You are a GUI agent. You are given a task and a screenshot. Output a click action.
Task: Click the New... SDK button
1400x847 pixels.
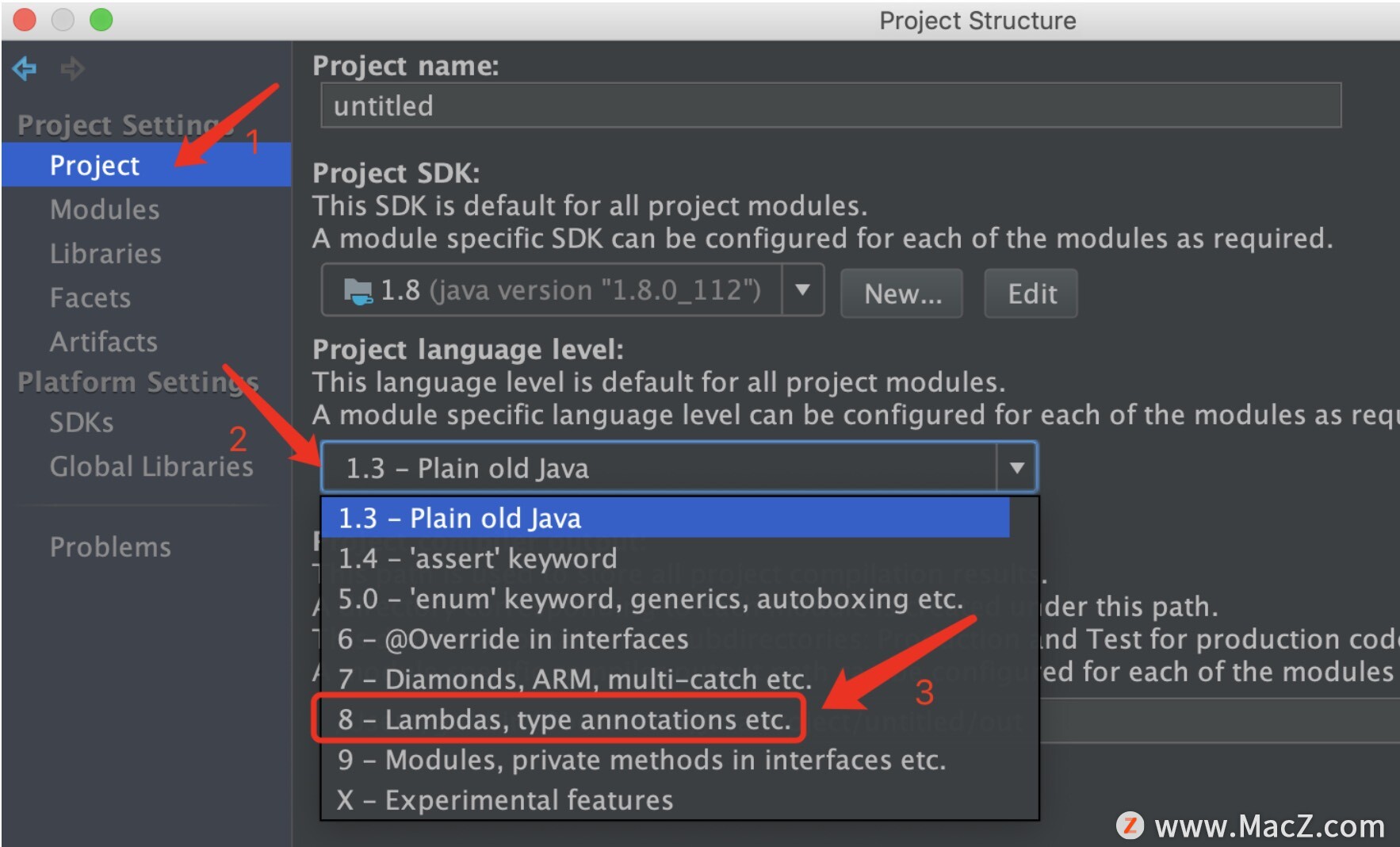[902, 293]
